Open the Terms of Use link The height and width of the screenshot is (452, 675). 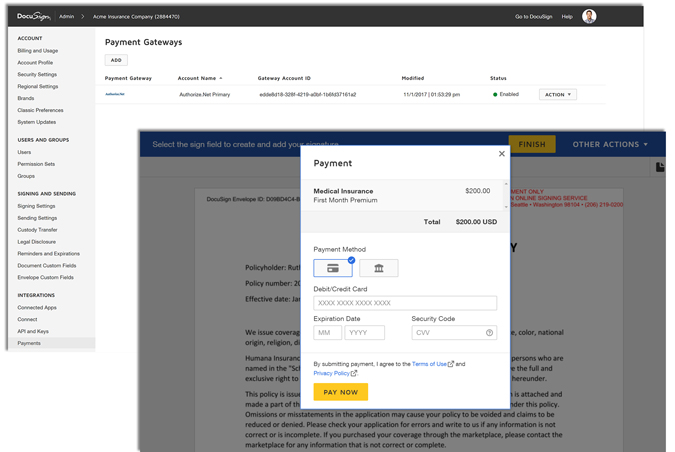pos(429,364)
